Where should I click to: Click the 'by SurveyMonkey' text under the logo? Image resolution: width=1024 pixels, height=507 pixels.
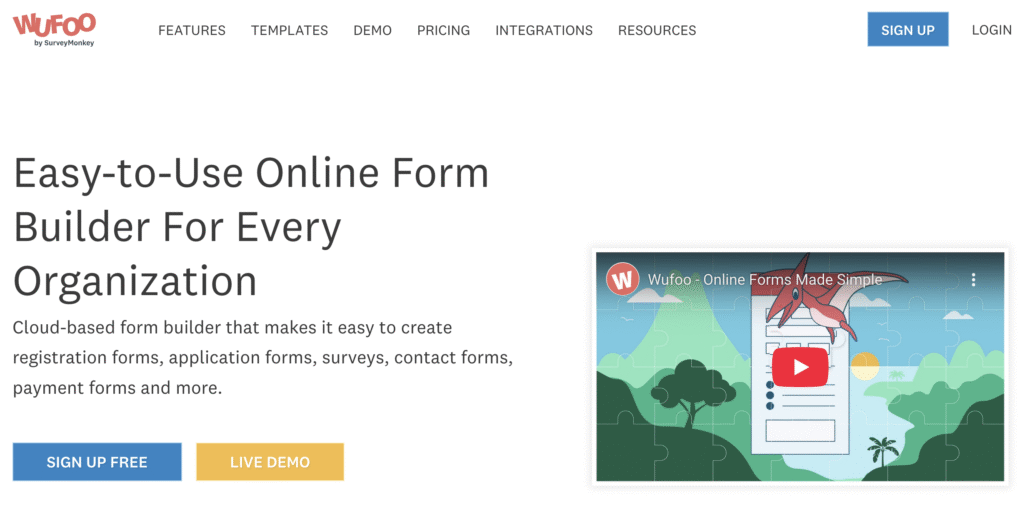65,42
